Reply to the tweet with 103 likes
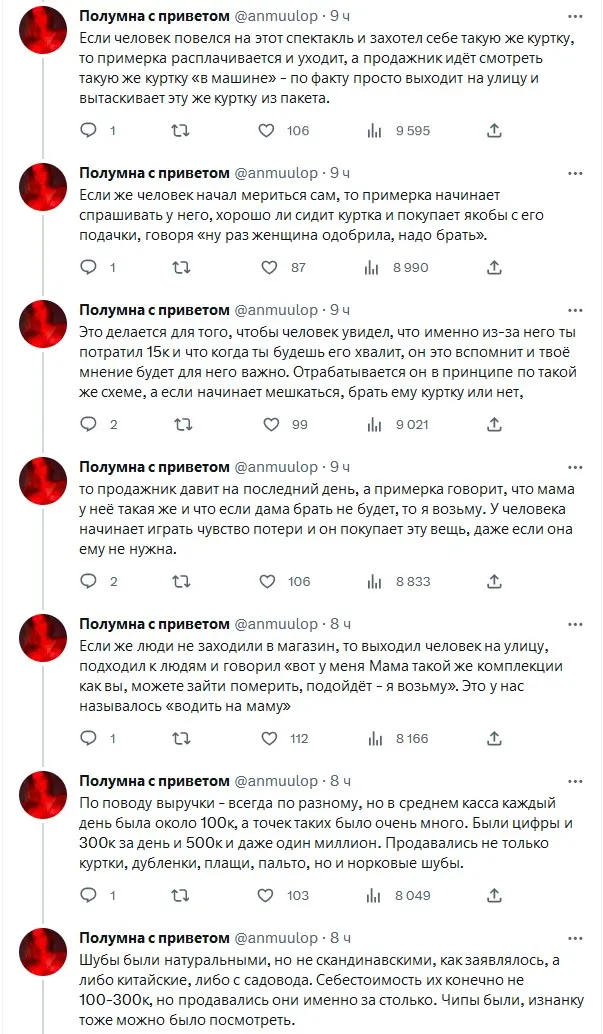 coord(88,895)
